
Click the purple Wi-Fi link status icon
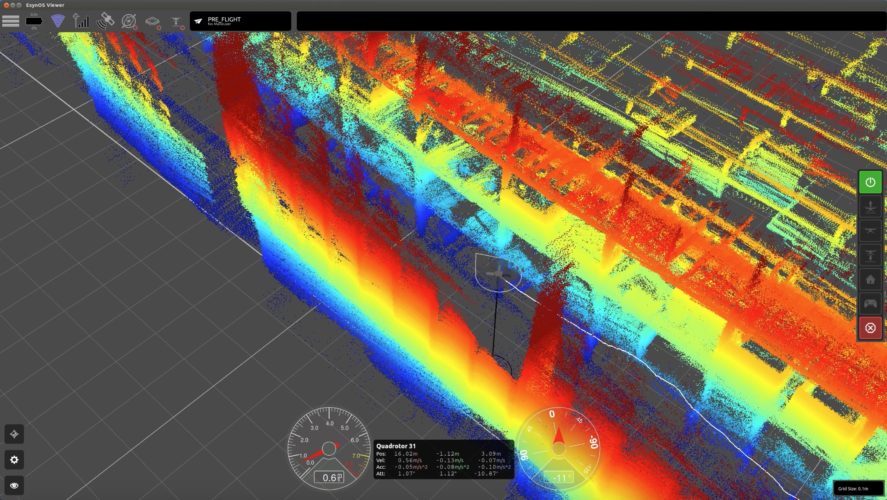(x=58, y=21)
